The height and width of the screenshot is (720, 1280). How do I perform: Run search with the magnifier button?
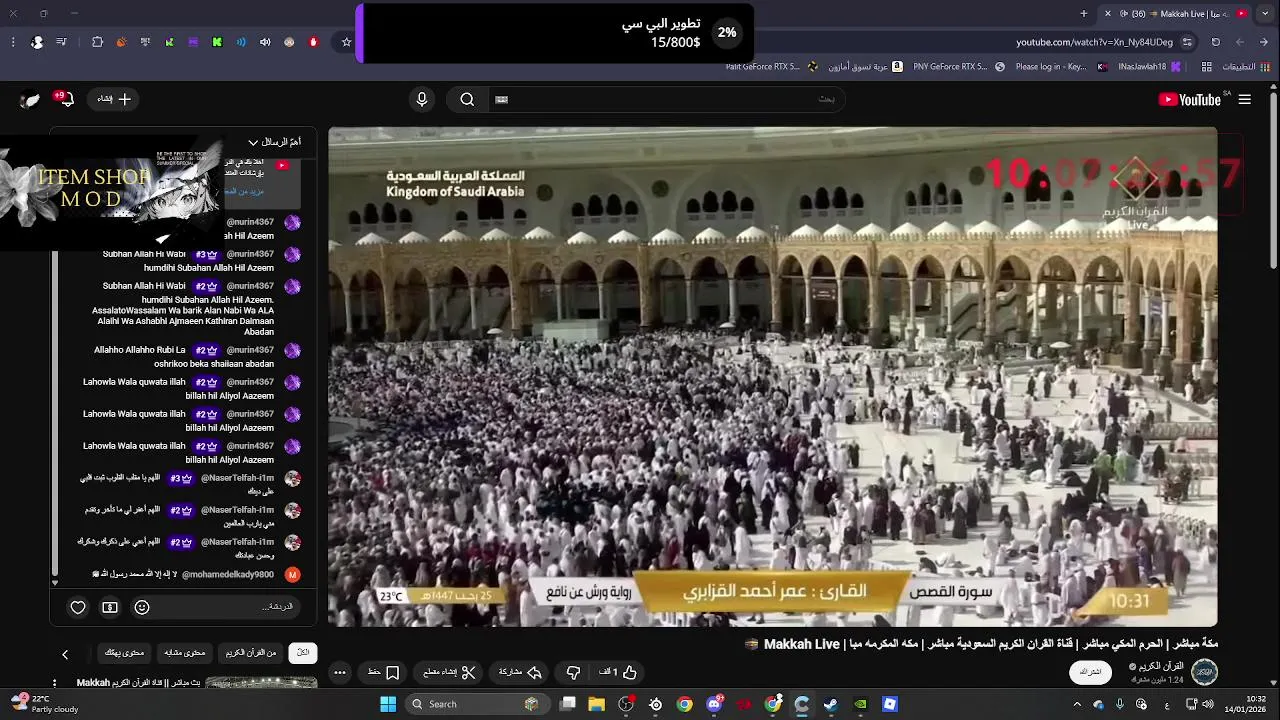click(x=467, y=99)
